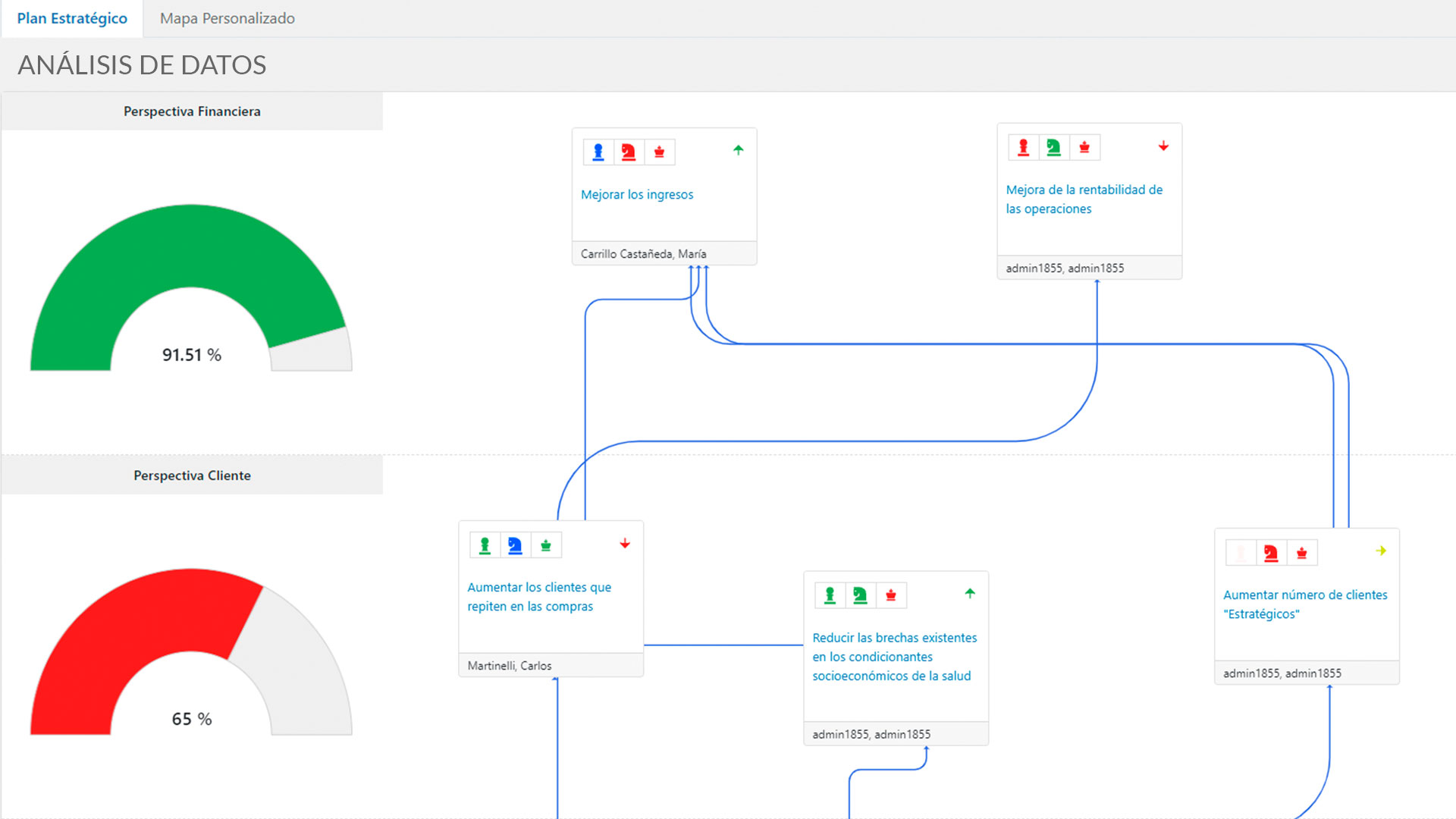Click green up-arrow trend on Mejorar los ingresos
The height and width of the screenshot is (819, 1456).
[x=738, y=150]
